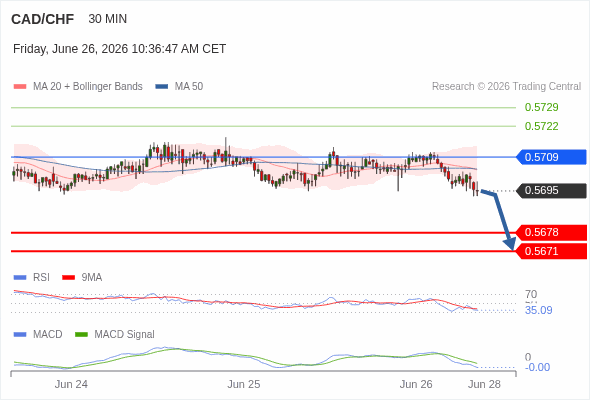
Task: Select the 0.5678 support price tag
Action: tap(551, 233)
